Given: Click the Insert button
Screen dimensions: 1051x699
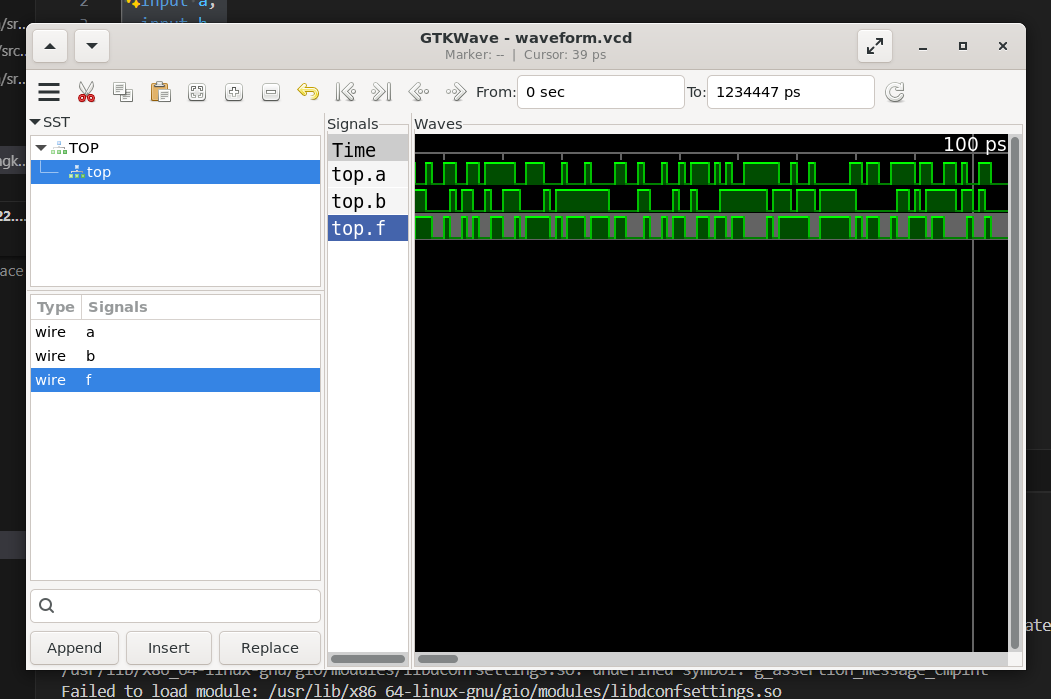Looking at the screenshot, I should coord(169,648).
